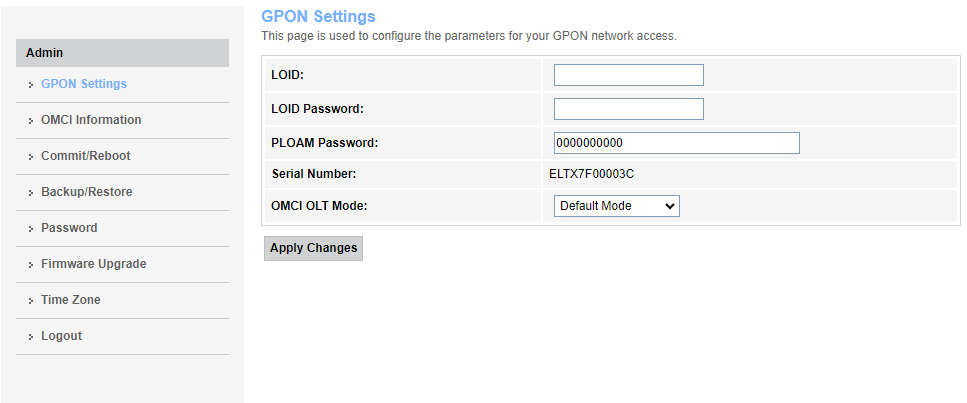Click into the LOID Password field

pos(628,109)
